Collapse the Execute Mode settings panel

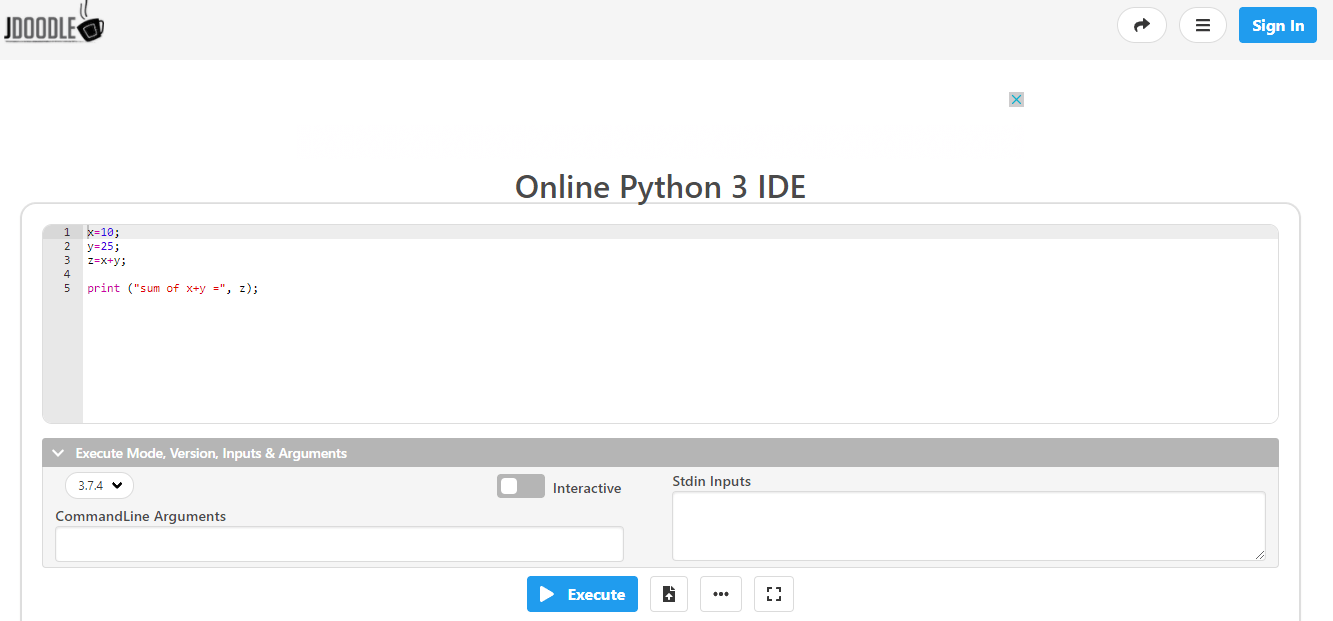click(x=58, y=452)
